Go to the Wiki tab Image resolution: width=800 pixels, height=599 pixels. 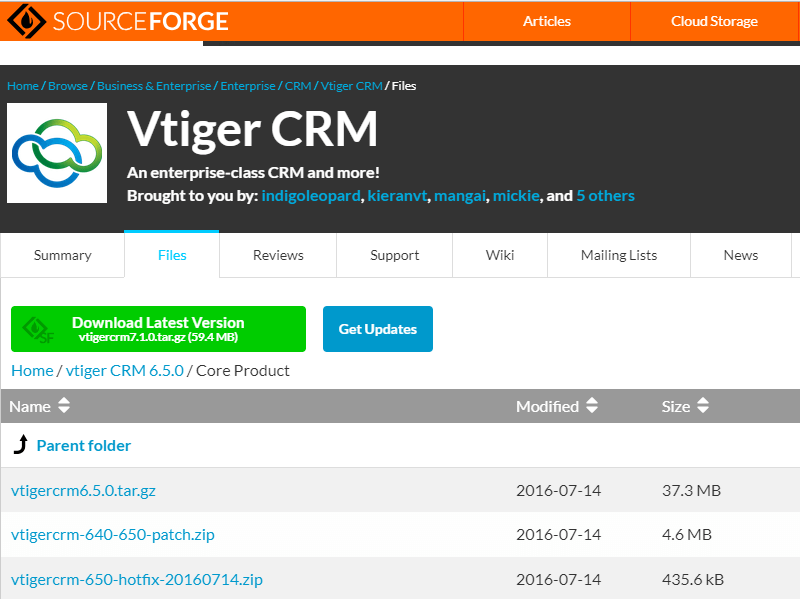500,255
